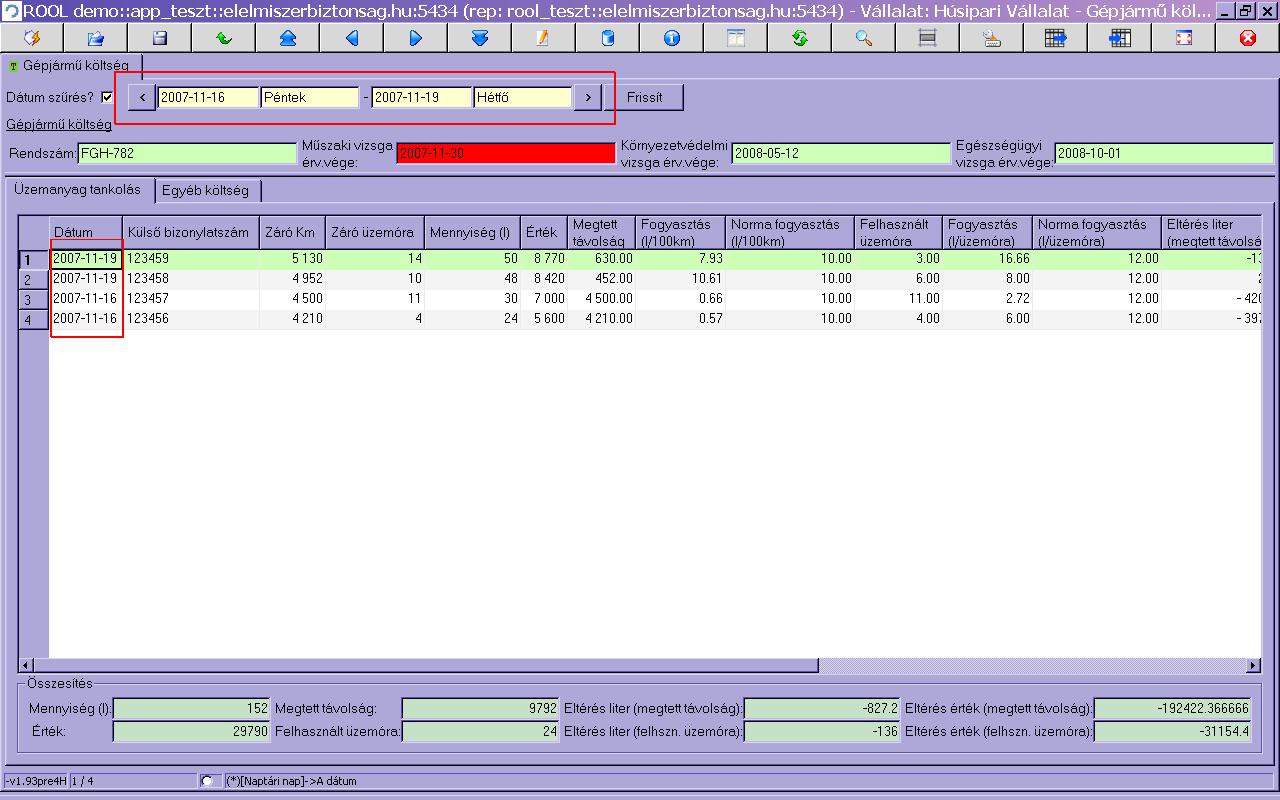Click the green refresh arrows icon
This screenshot has height=800, width=1280.
(800, 38)
